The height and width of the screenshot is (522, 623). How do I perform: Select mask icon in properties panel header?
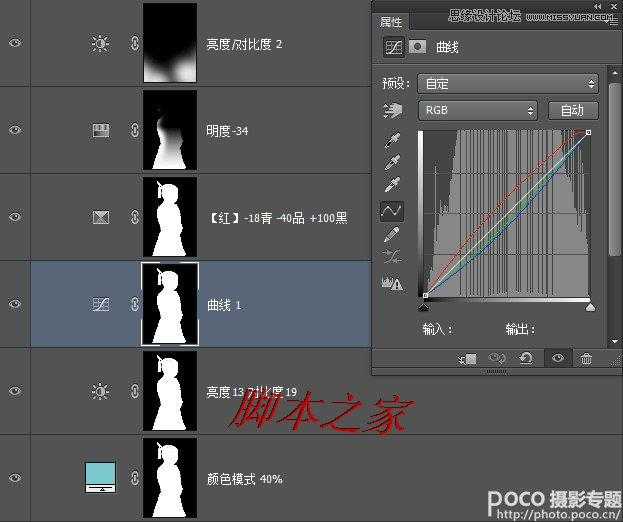pos(417,46)
